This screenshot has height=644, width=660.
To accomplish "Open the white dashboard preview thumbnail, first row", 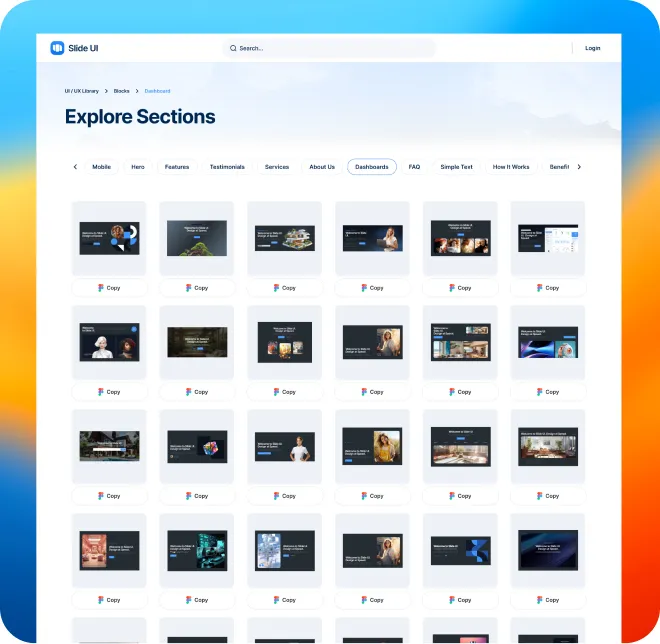I will [x=548, y=238].
